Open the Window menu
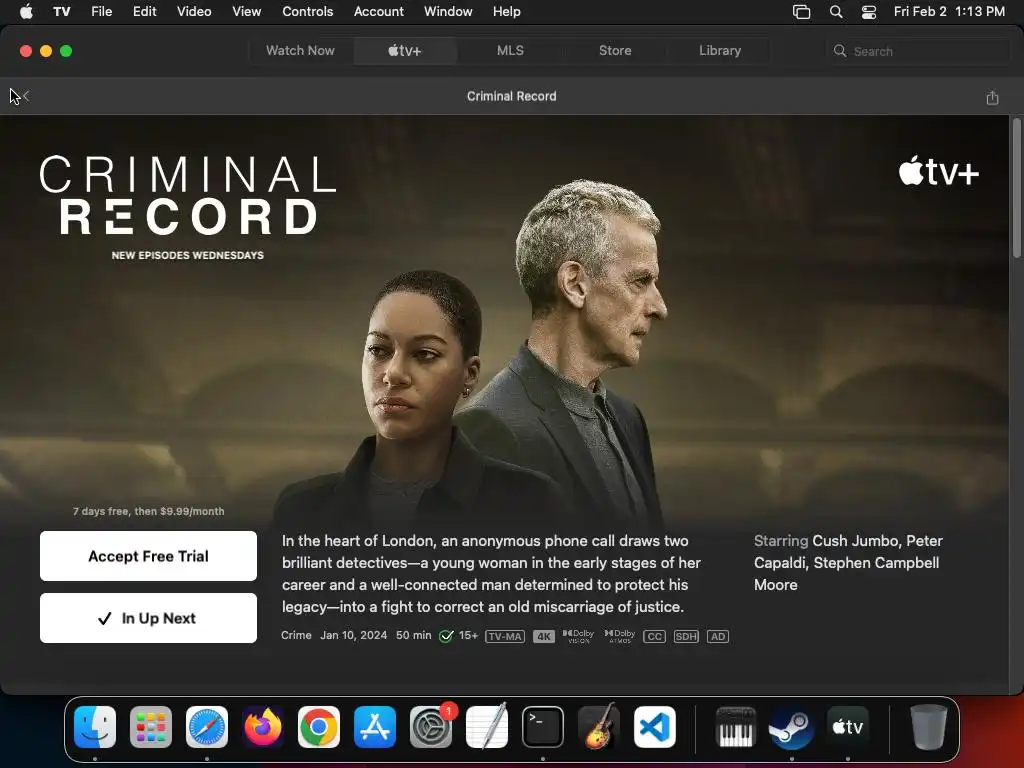Screen dimensions: 1024x768 (x=448, y=12)
